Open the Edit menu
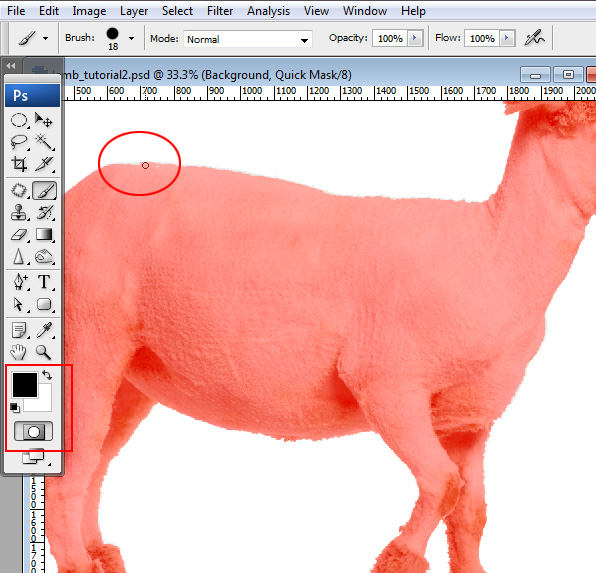596x573 pixels. tap(49, 11)
